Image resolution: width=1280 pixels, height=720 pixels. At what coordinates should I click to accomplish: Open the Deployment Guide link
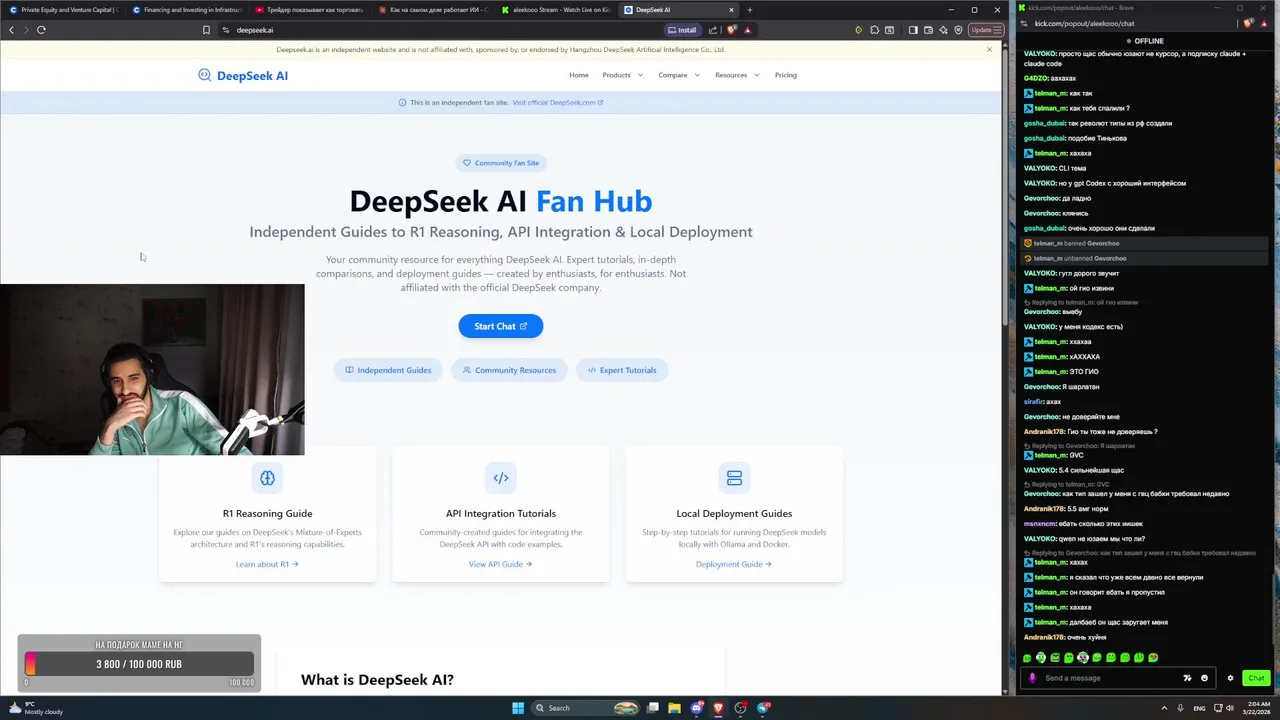point(734,564)
